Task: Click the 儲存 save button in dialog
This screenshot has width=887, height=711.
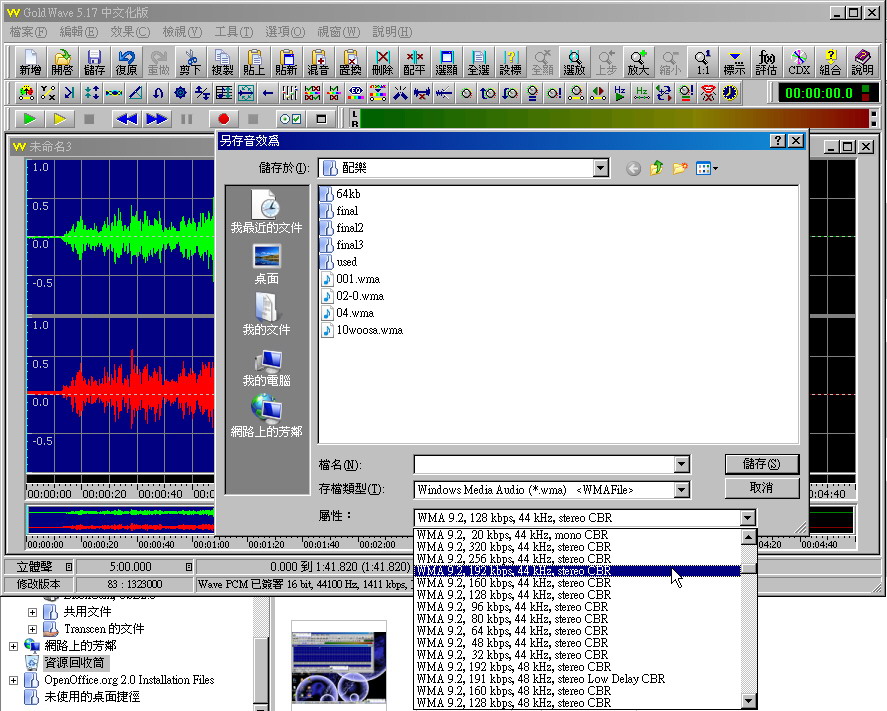Action: (x=761, y=464)
